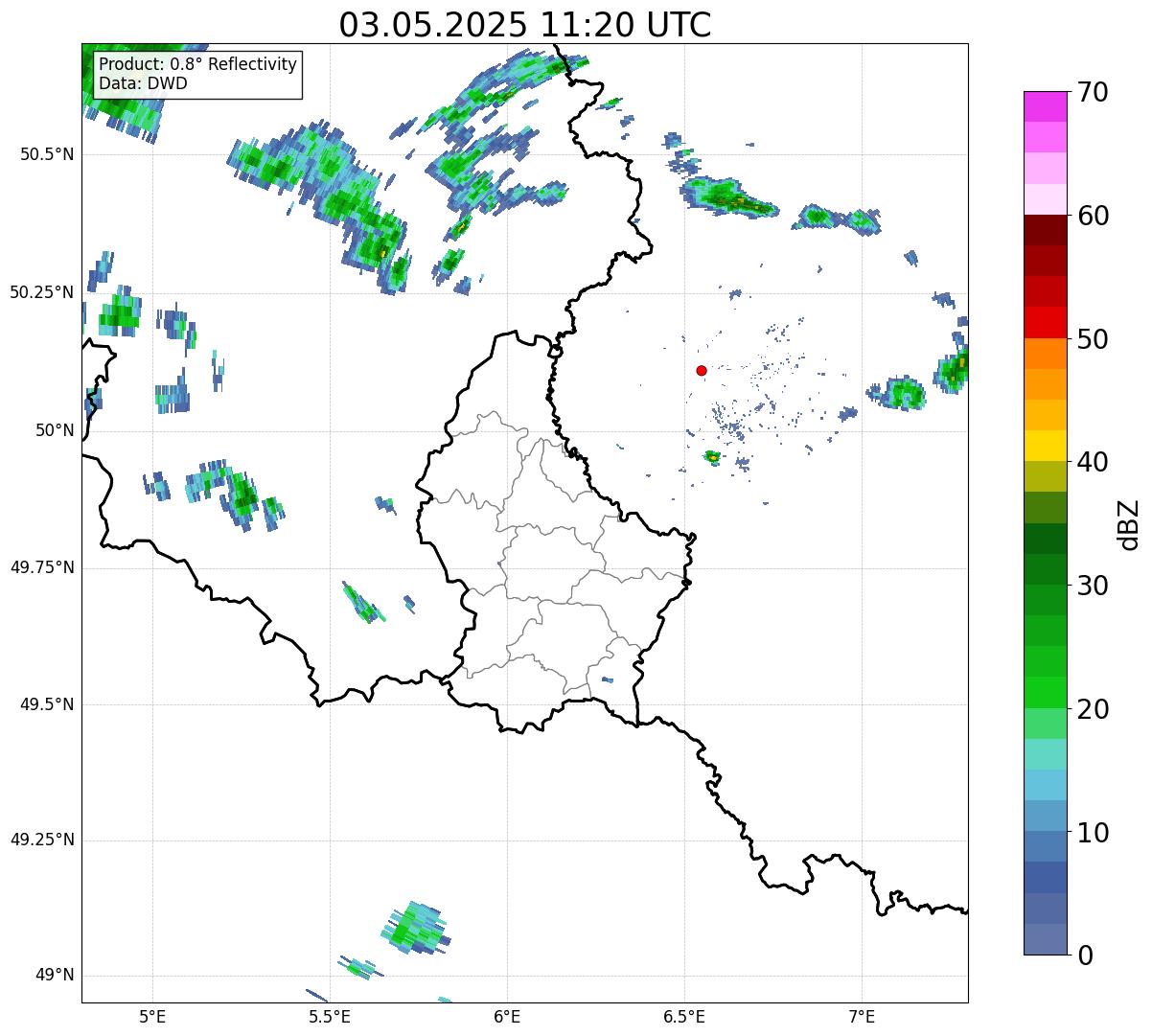This screenshot has height=1036, width=1152.
Task: Click the "49.75°N" latitude label
Action: click(42, 567)
